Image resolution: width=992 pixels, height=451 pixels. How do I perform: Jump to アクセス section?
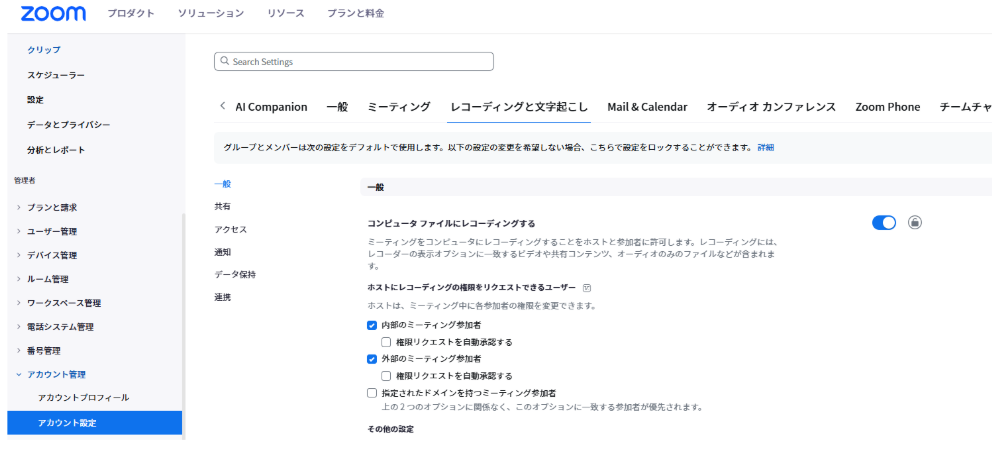(x=230, y=229)
